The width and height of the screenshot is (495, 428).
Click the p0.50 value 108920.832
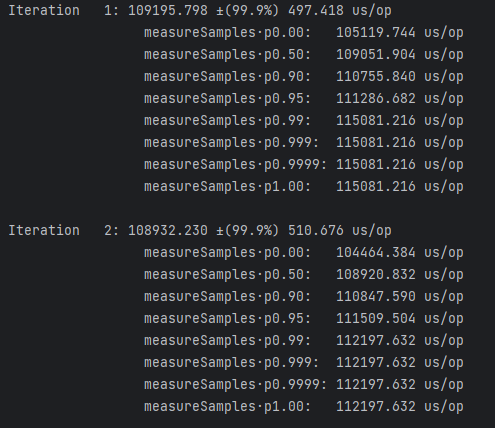coord(376,275)
